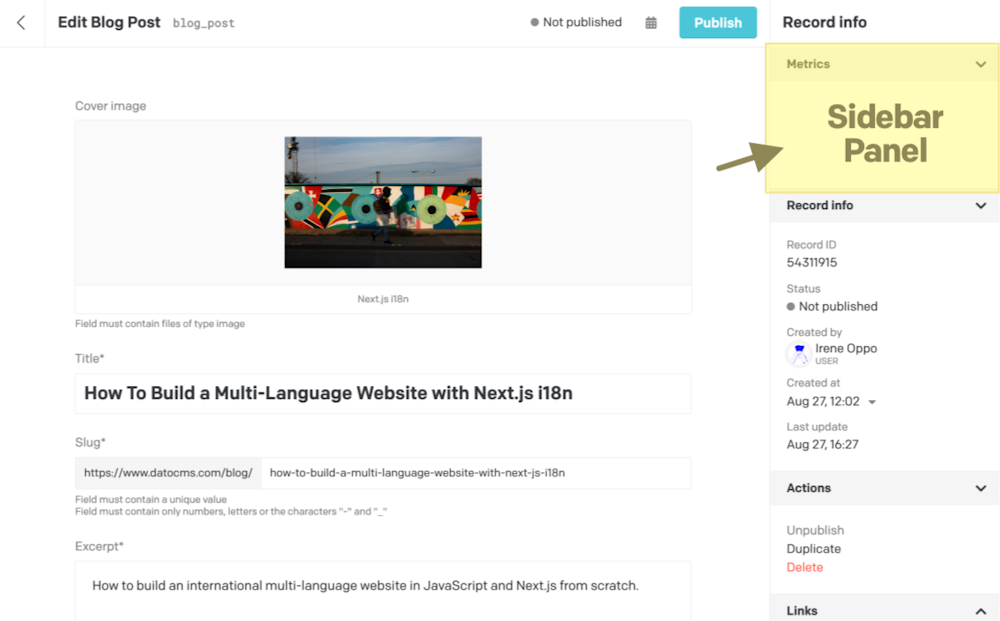Open the scheduling calendar icon
This screenshot has width=1000, height=621.
pyautogui.click(x=651, y=23)
